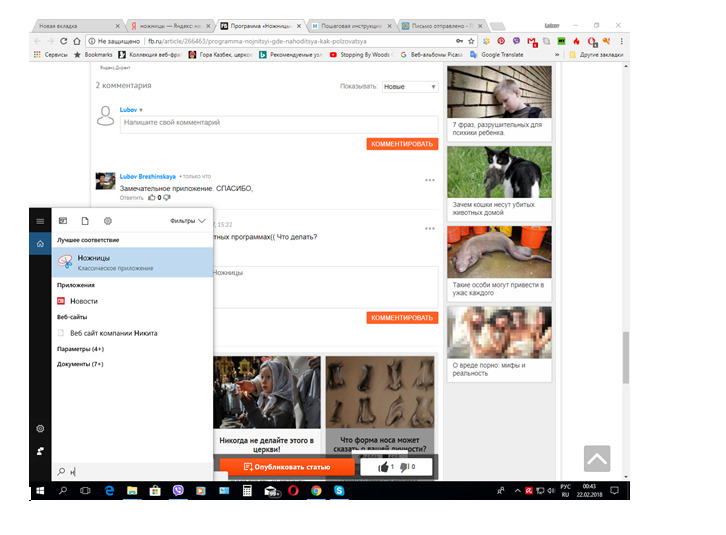The height and width of the screenshot is (535, 726).
Task: Switch to Новая вкладка tab
Action: point(76,26)
